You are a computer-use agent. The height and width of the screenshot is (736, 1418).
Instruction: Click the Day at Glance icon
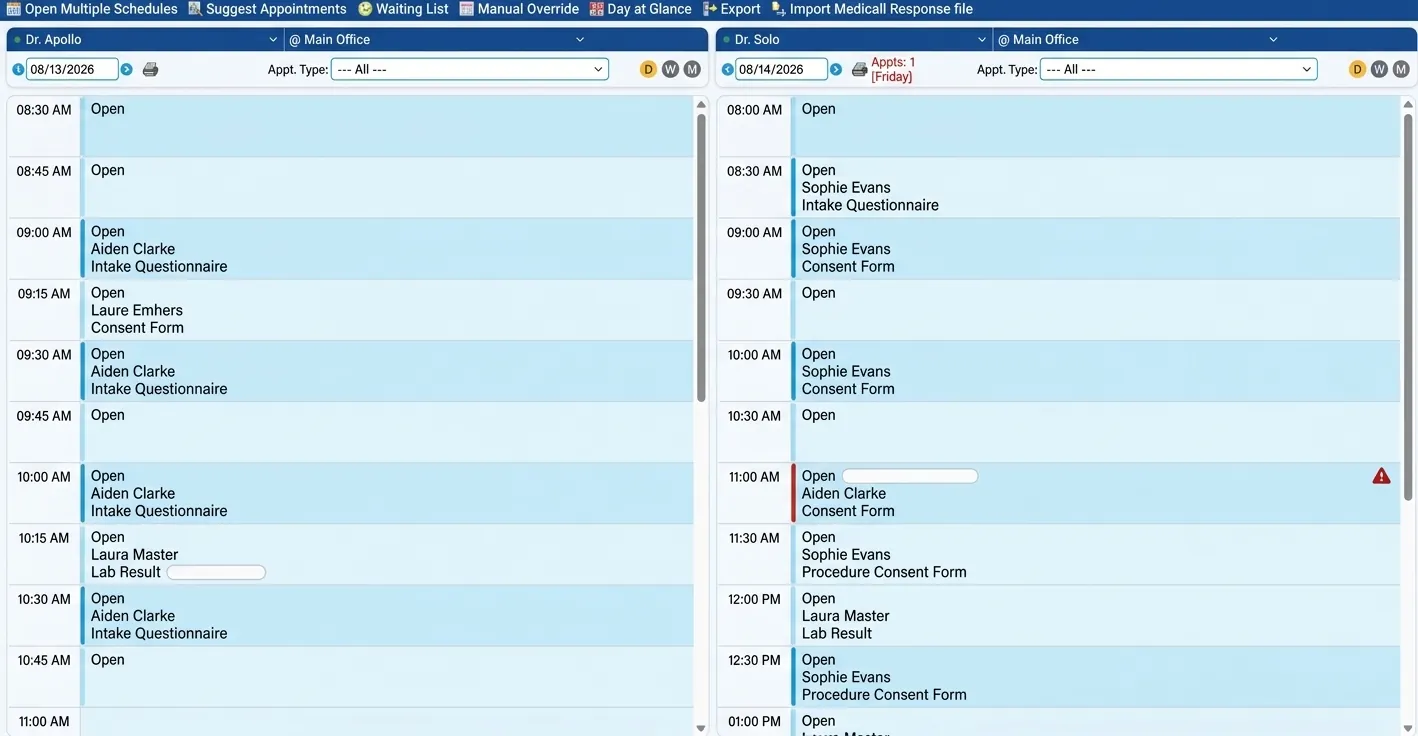pyautogui.click(x=596, y=9)
